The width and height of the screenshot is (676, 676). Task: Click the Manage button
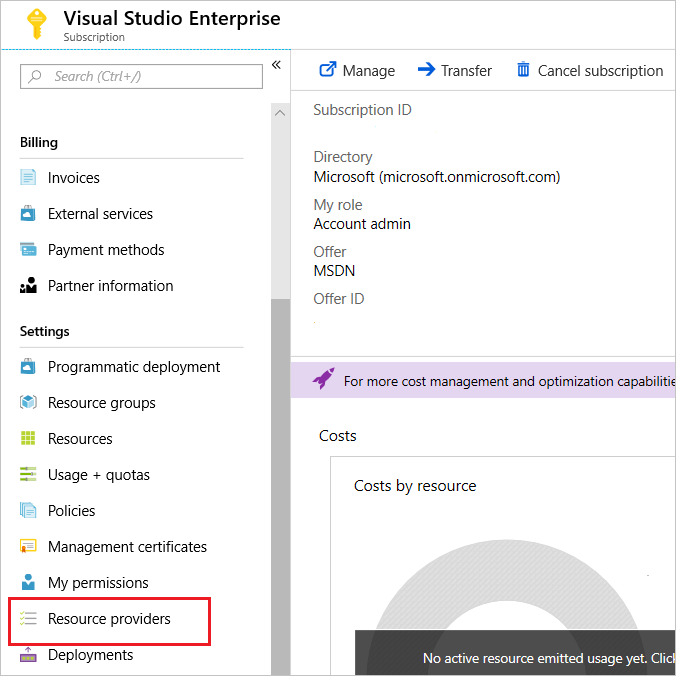click(x=357, y=70)
